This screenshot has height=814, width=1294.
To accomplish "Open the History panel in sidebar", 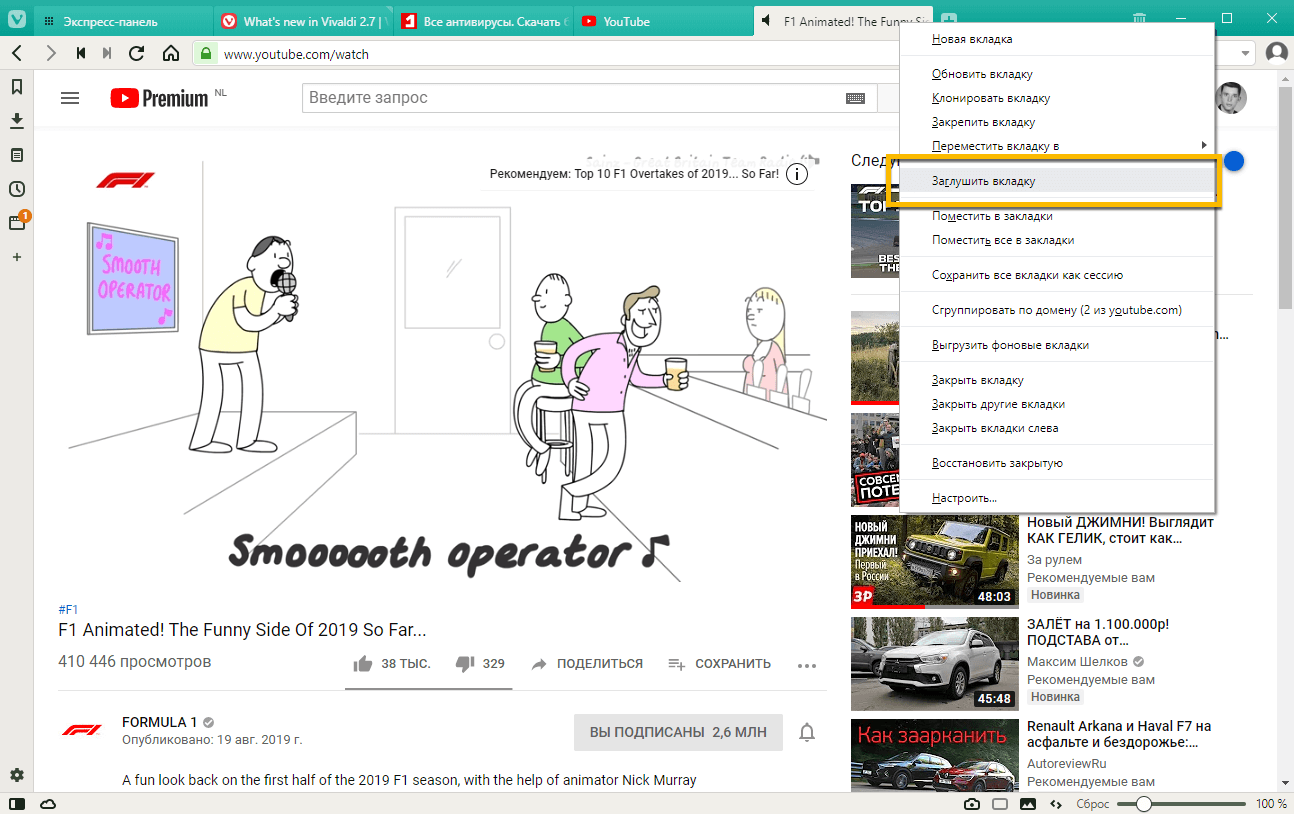I will tap(17, 189).
